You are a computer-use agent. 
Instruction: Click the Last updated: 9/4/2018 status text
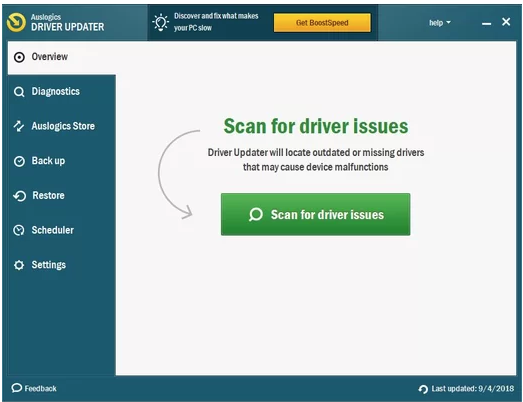(x=473, y=389)
